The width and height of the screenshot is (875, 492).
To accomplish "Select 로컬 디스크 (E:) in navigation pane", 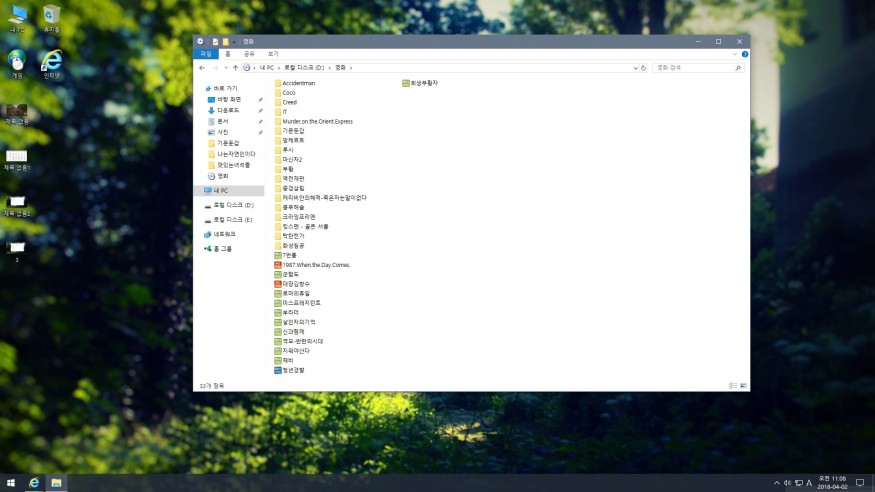I will click(233, 219).
